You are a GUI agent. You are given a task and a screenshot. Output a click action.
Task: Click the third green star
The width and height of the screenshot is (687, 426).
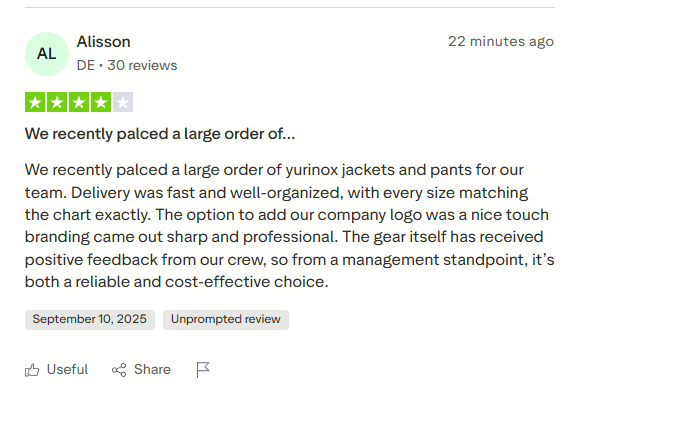79,102
